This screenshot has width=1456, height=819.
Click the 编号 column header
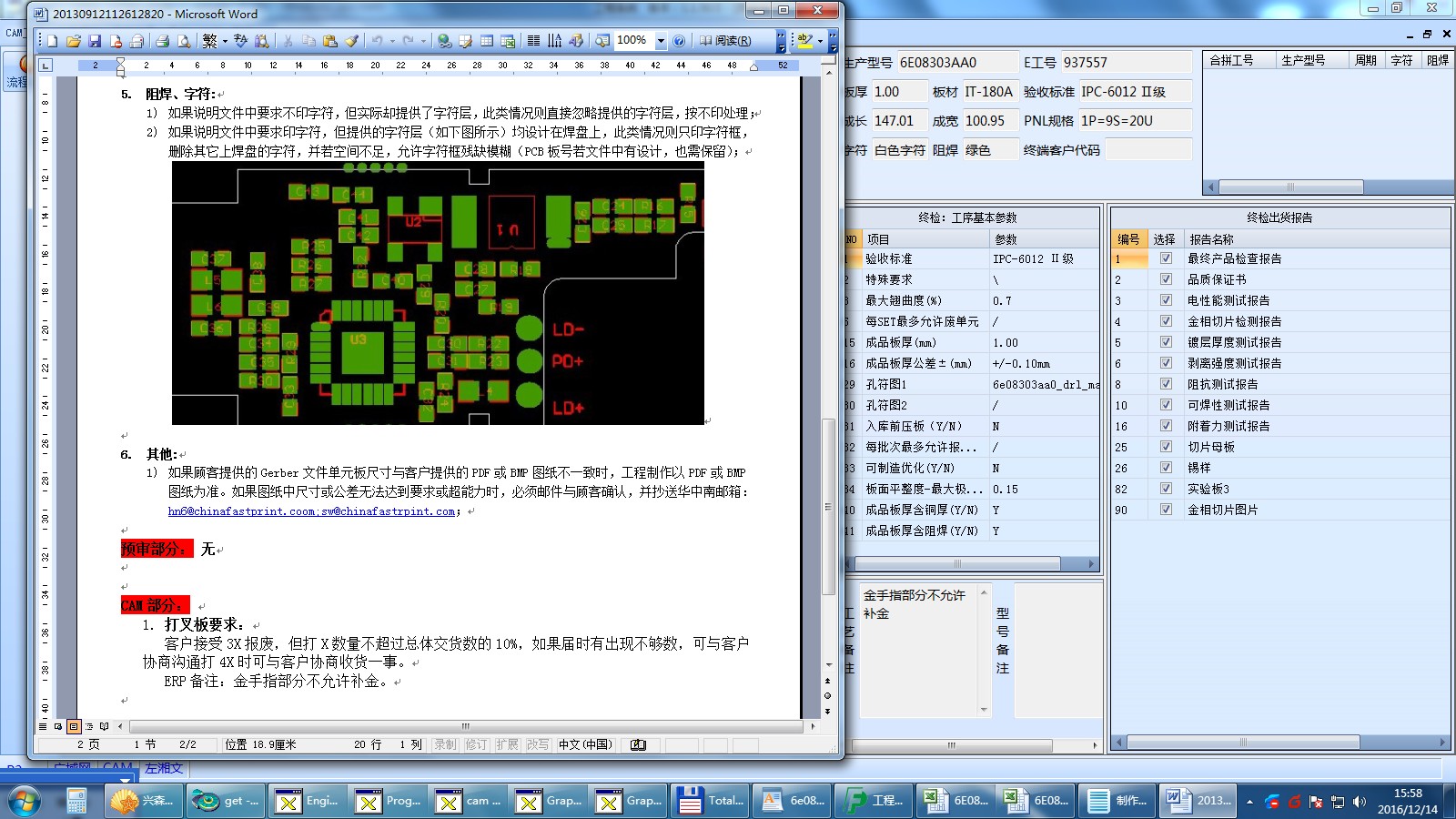point(1129,239)
